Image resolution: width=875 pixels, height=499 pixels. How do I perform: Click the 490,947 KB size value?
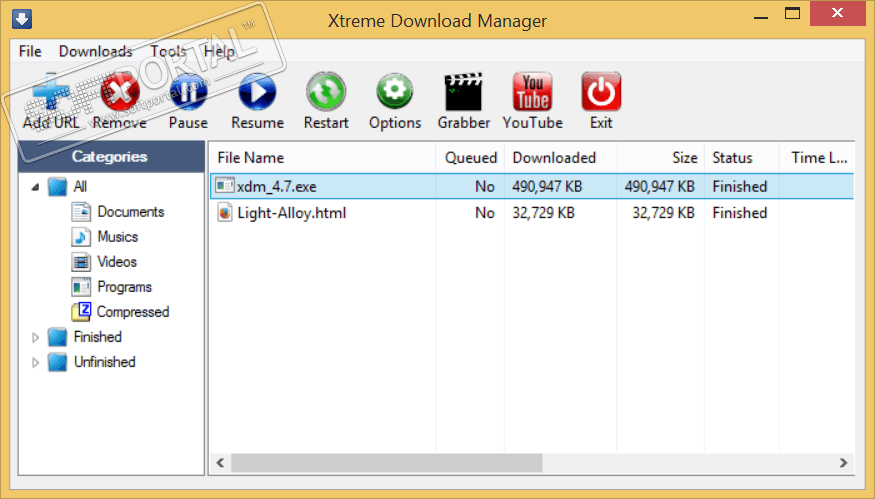(660, 186)
